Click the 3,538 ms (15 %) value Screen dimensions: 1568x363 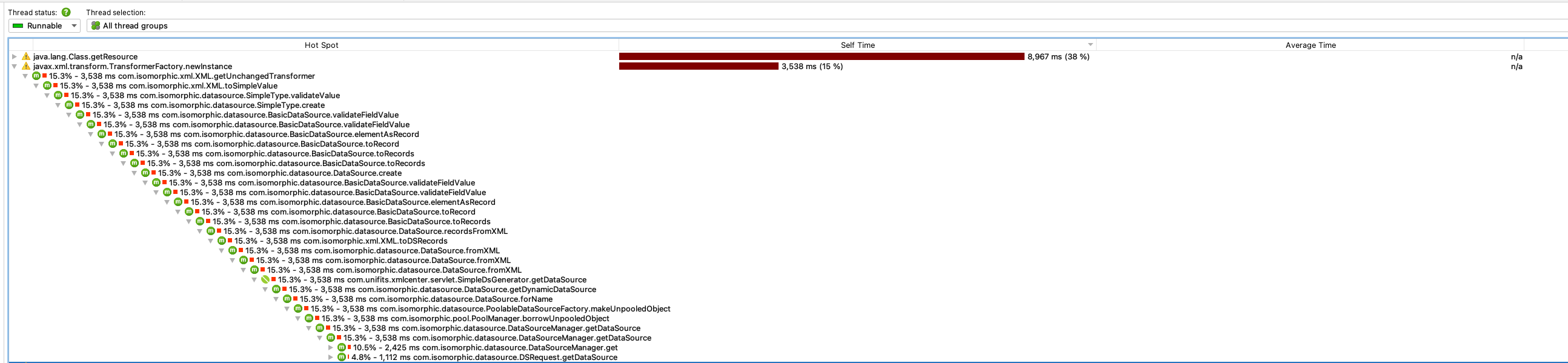point(812,67)
